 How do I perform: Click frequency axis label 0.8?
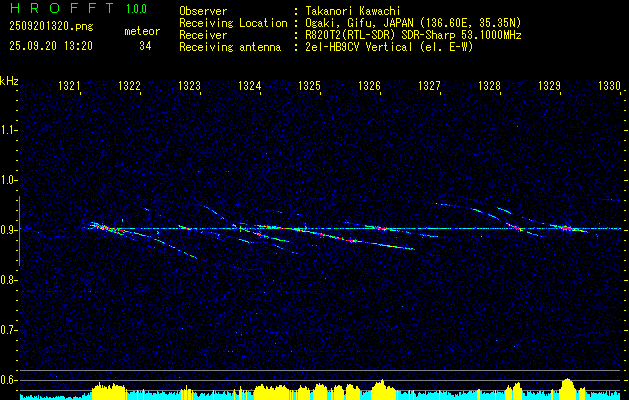pyautogui.click(x=8, y=280)
